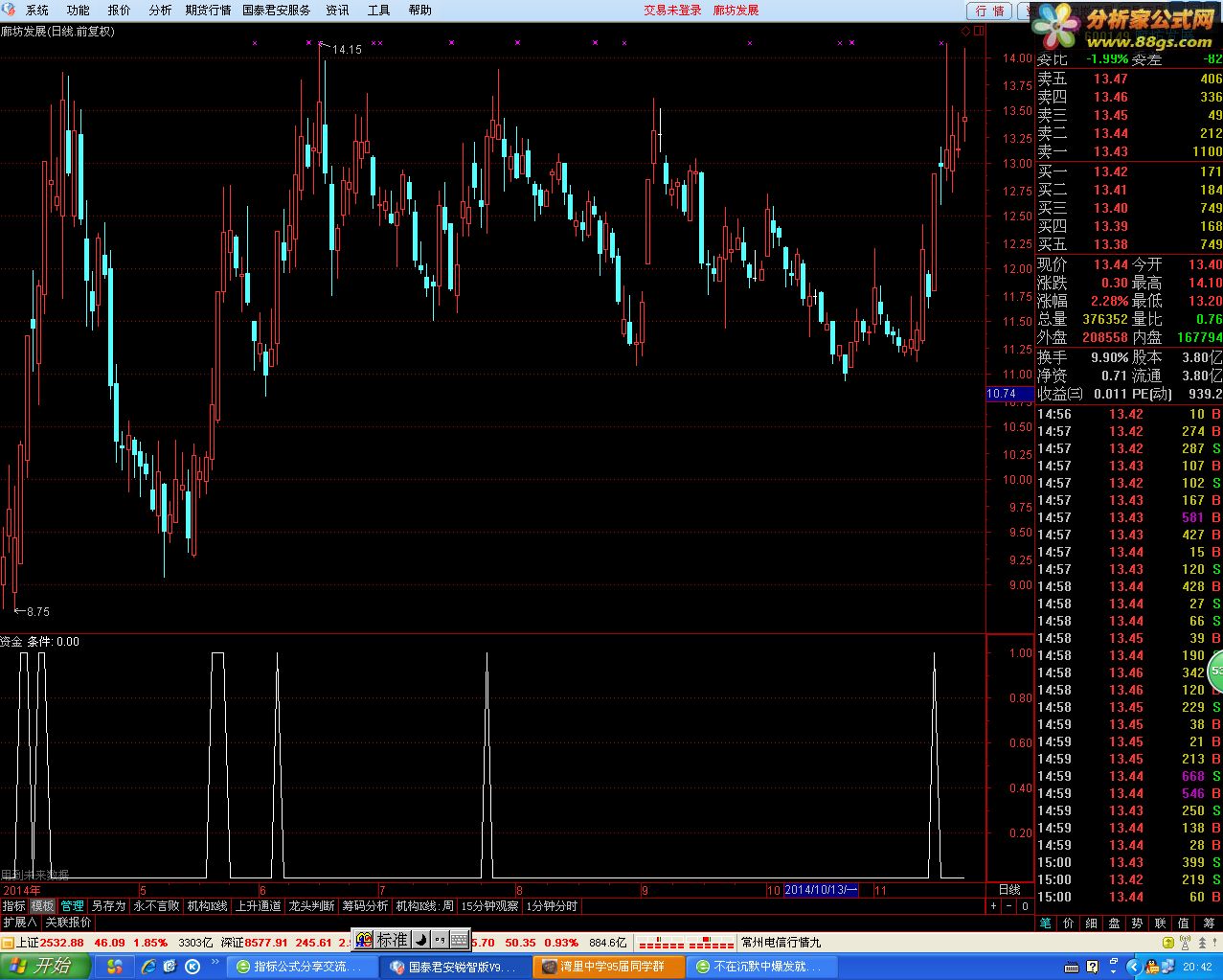Viewport: 1223px width, 980px height.
Task: Toggle the moon half-width icon on IME bar
Action: (x=421, y=940)
